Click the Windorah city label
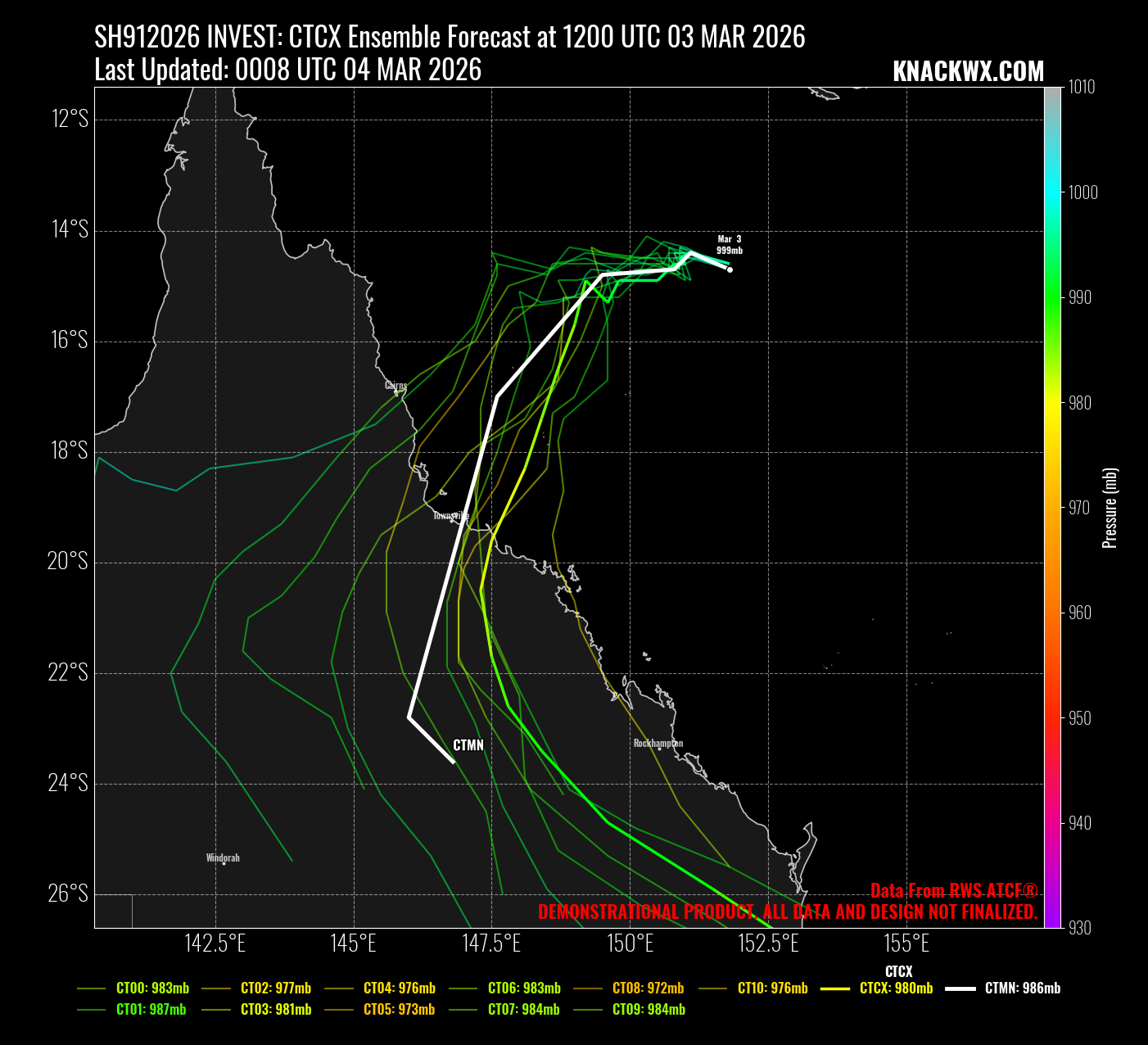This screenshot has height=1045, width=1148. [x=223, y=858]
